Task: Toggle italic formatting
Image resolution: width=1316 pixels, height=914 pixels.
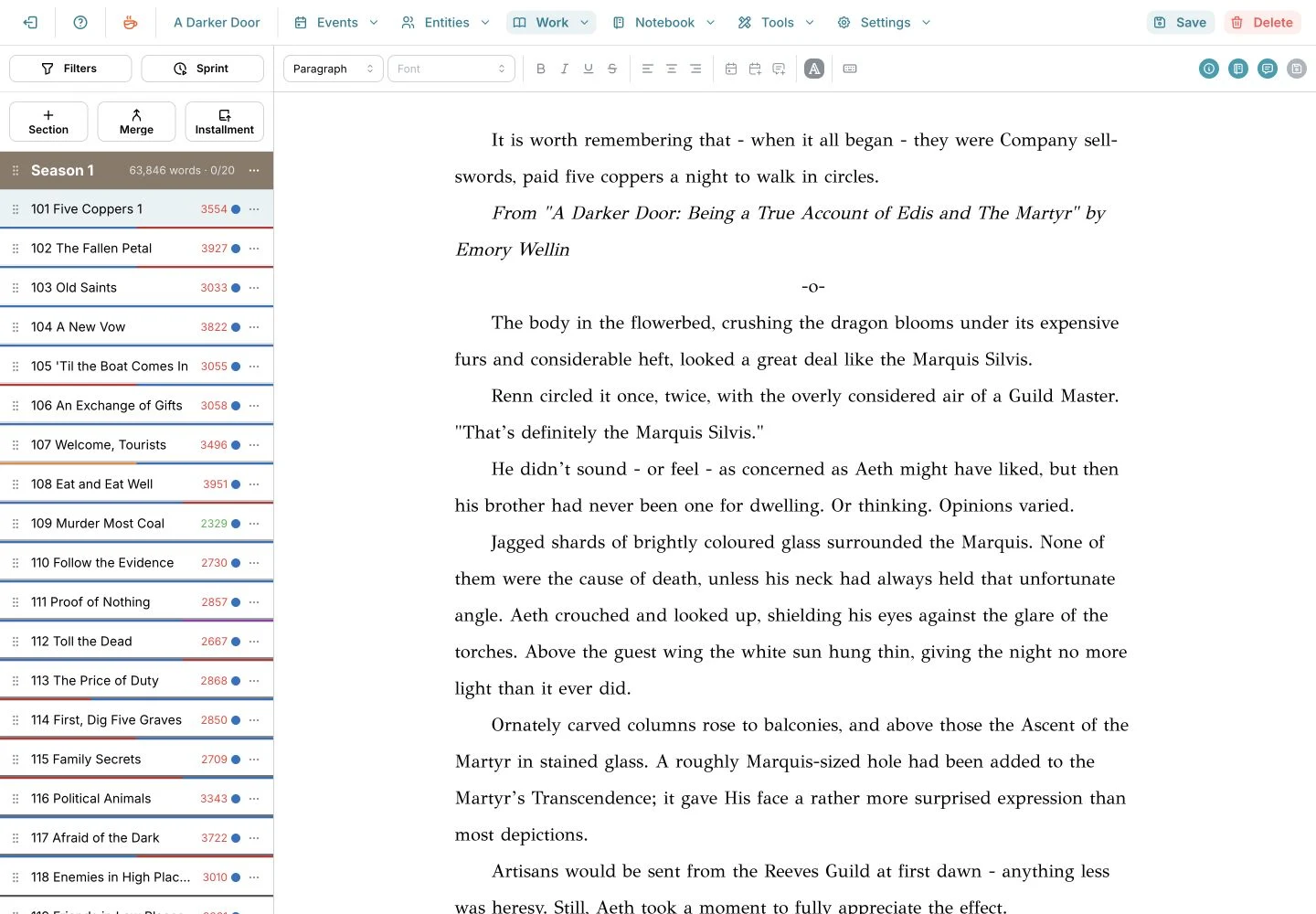Action: tap(565, 69)
